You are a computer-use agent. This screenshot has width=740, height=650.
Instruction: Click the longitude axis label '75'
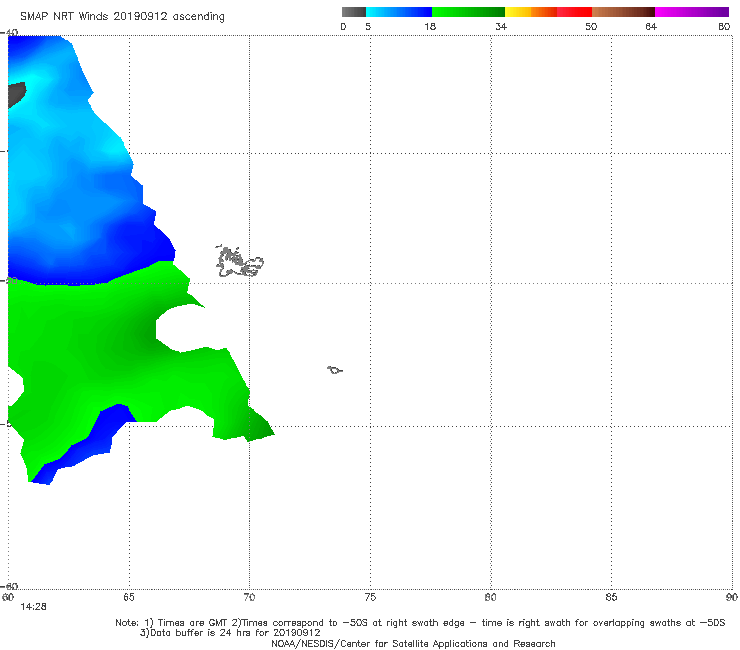370,598
